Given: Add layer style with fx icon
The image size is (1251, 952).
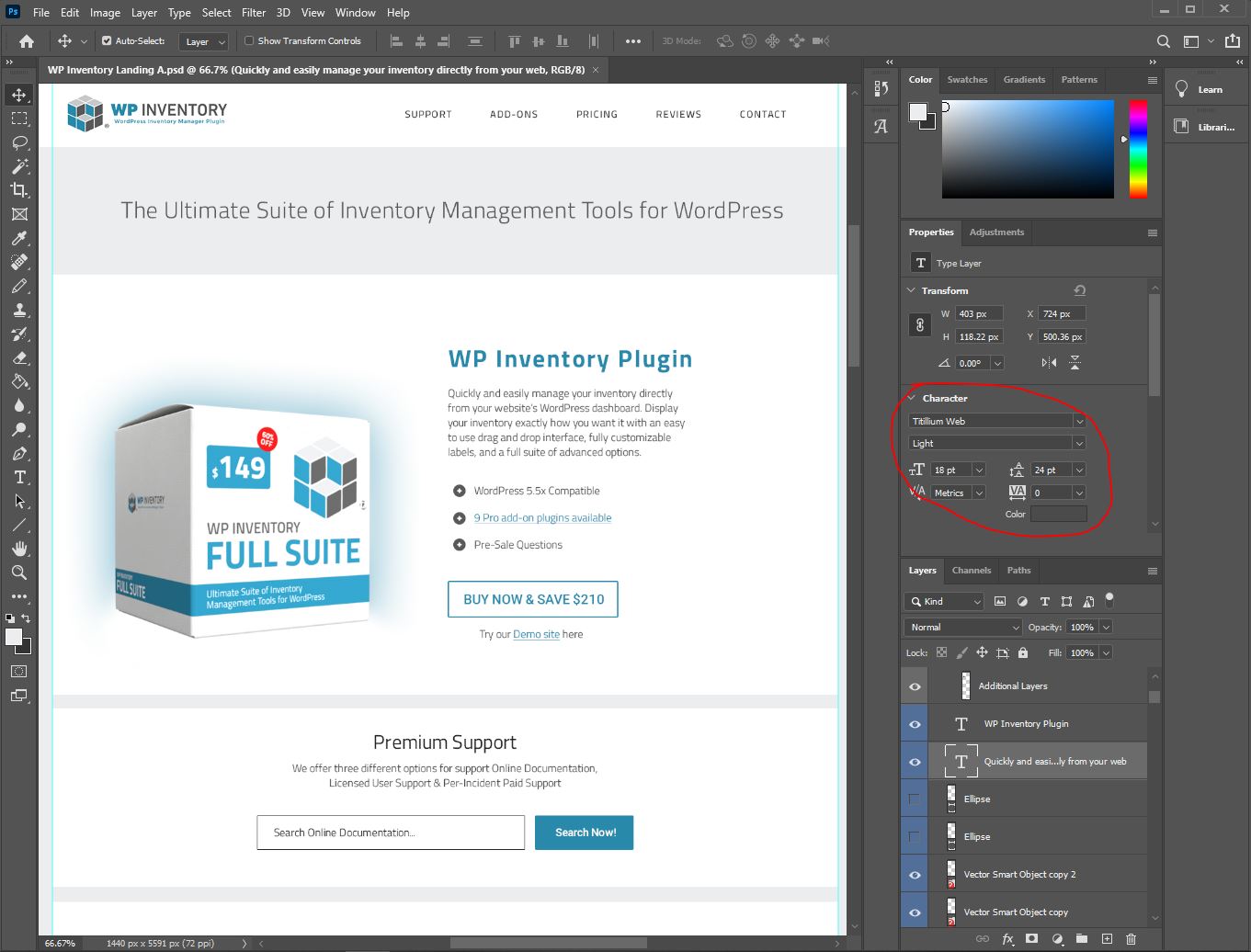Looking at the screenshot, I should pos(1007,939).
